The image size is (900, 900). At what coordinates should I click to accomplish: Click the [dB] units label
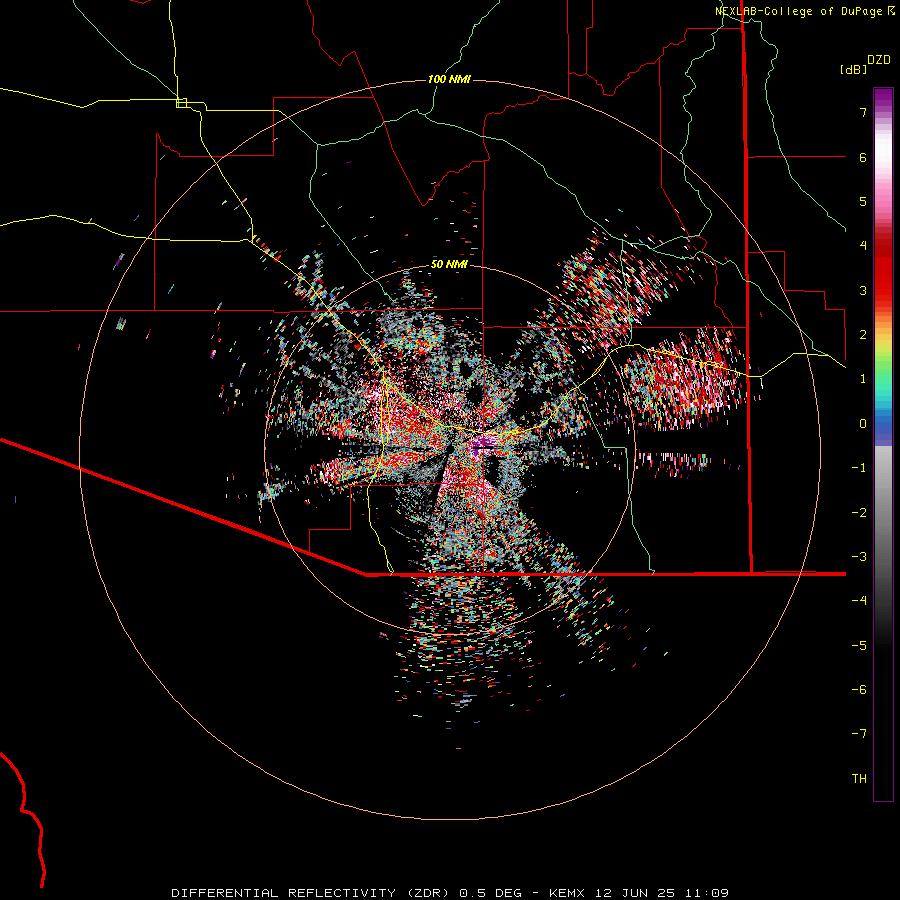point(854,70)
